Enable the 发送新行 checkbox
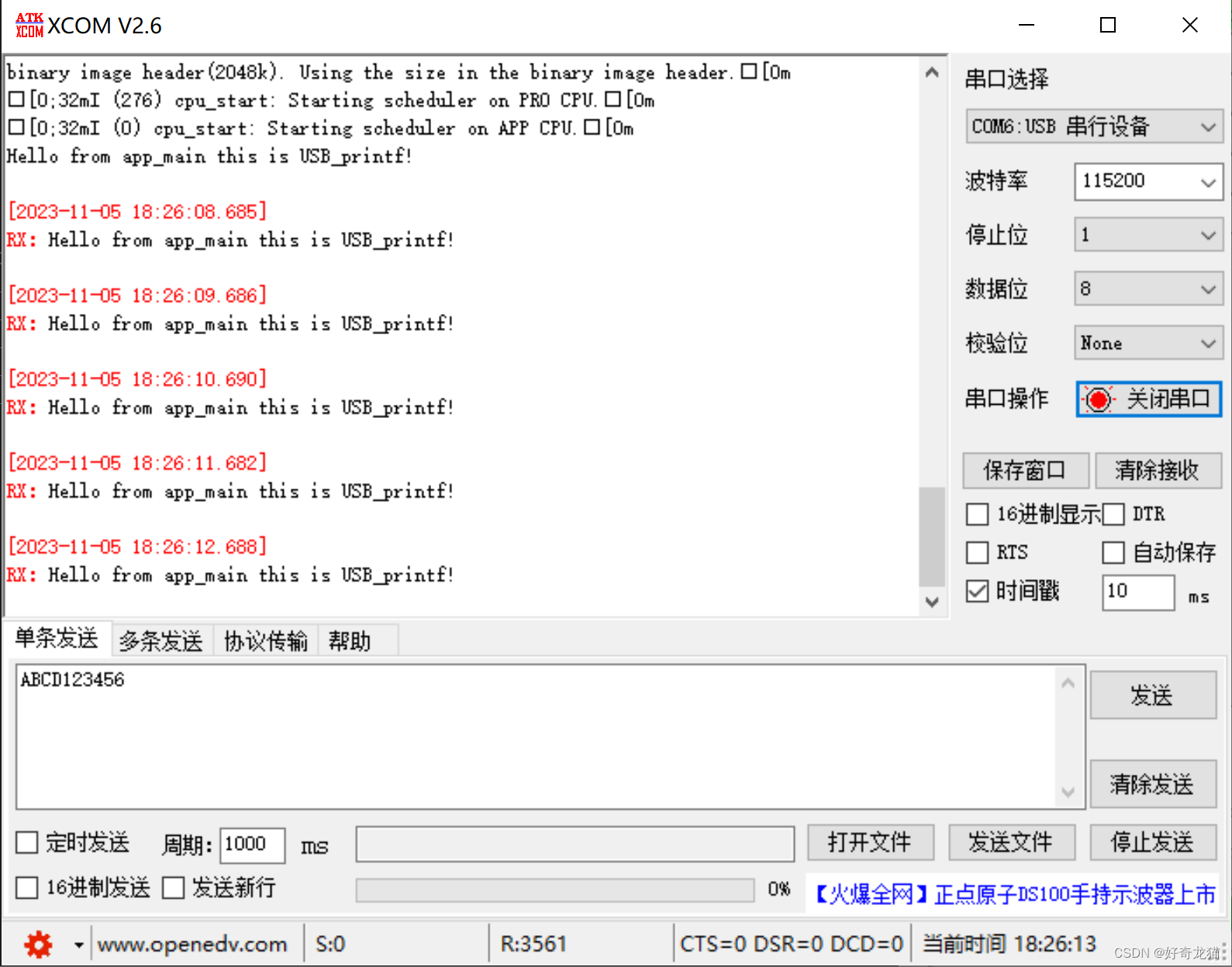Screen dimensions: 1232x967 (x=174, y=888)
